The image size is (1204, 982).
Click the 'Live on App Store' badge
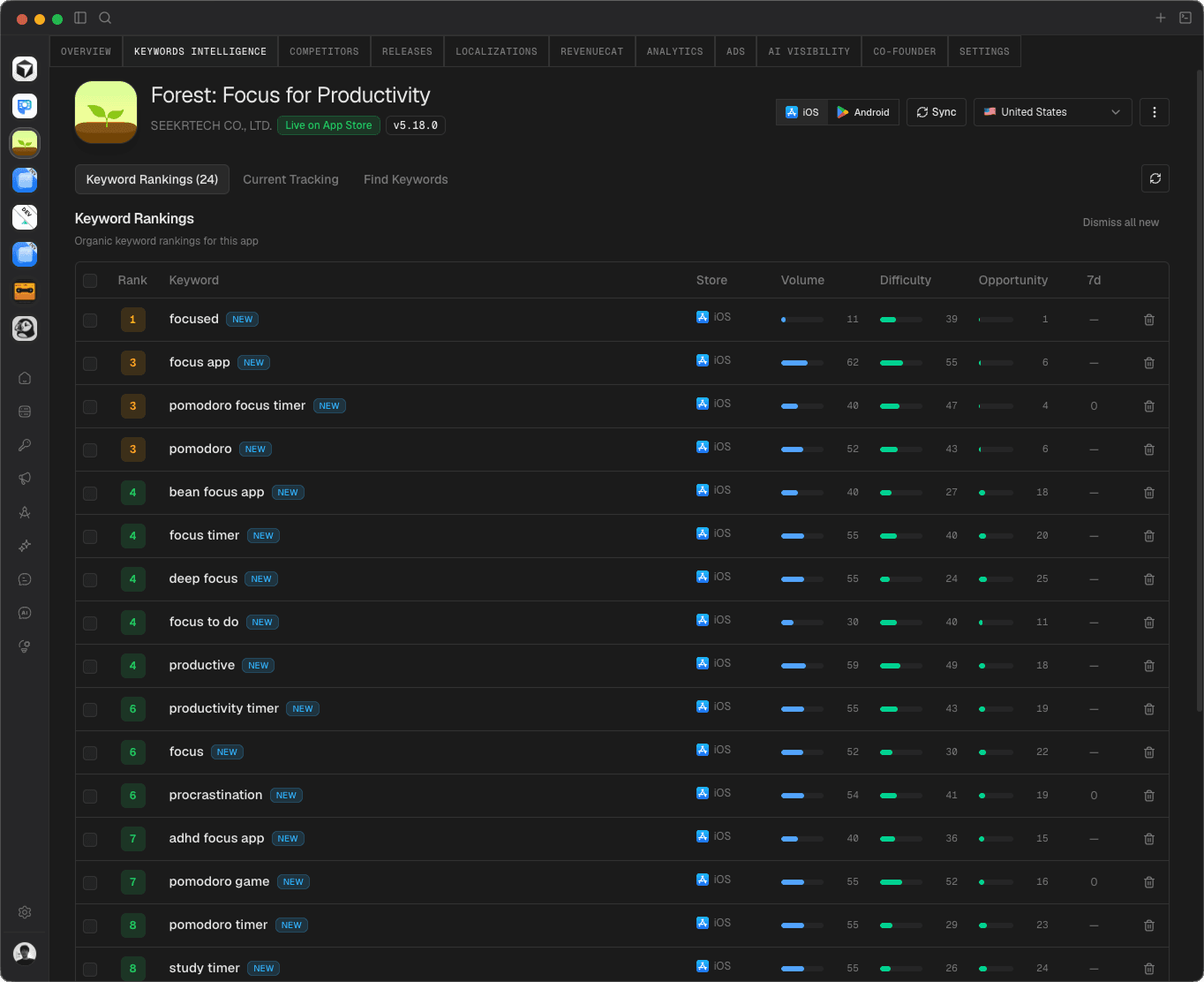pos(328,125)
